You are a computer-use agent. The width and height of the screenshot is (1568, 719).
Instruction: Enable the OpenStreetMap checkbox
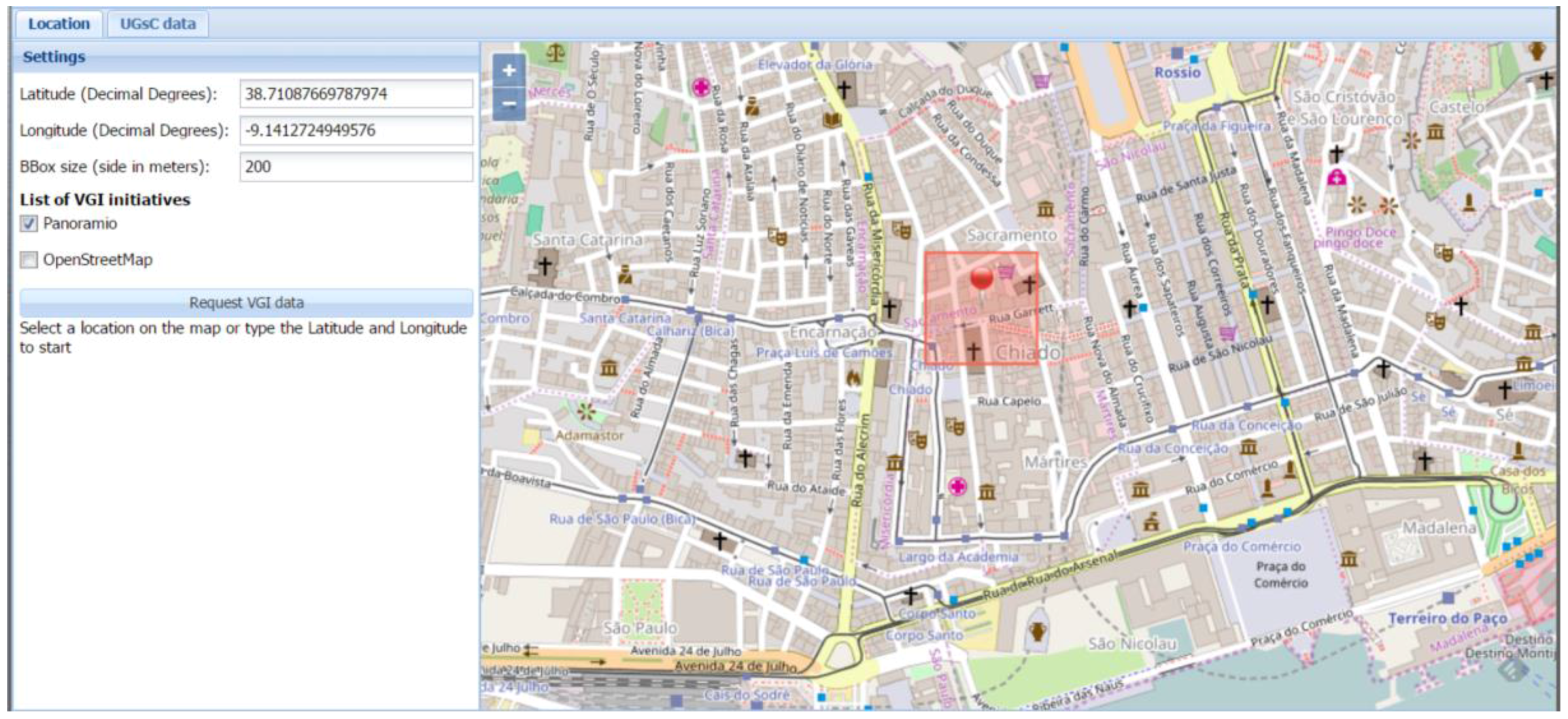coord(29,260)
